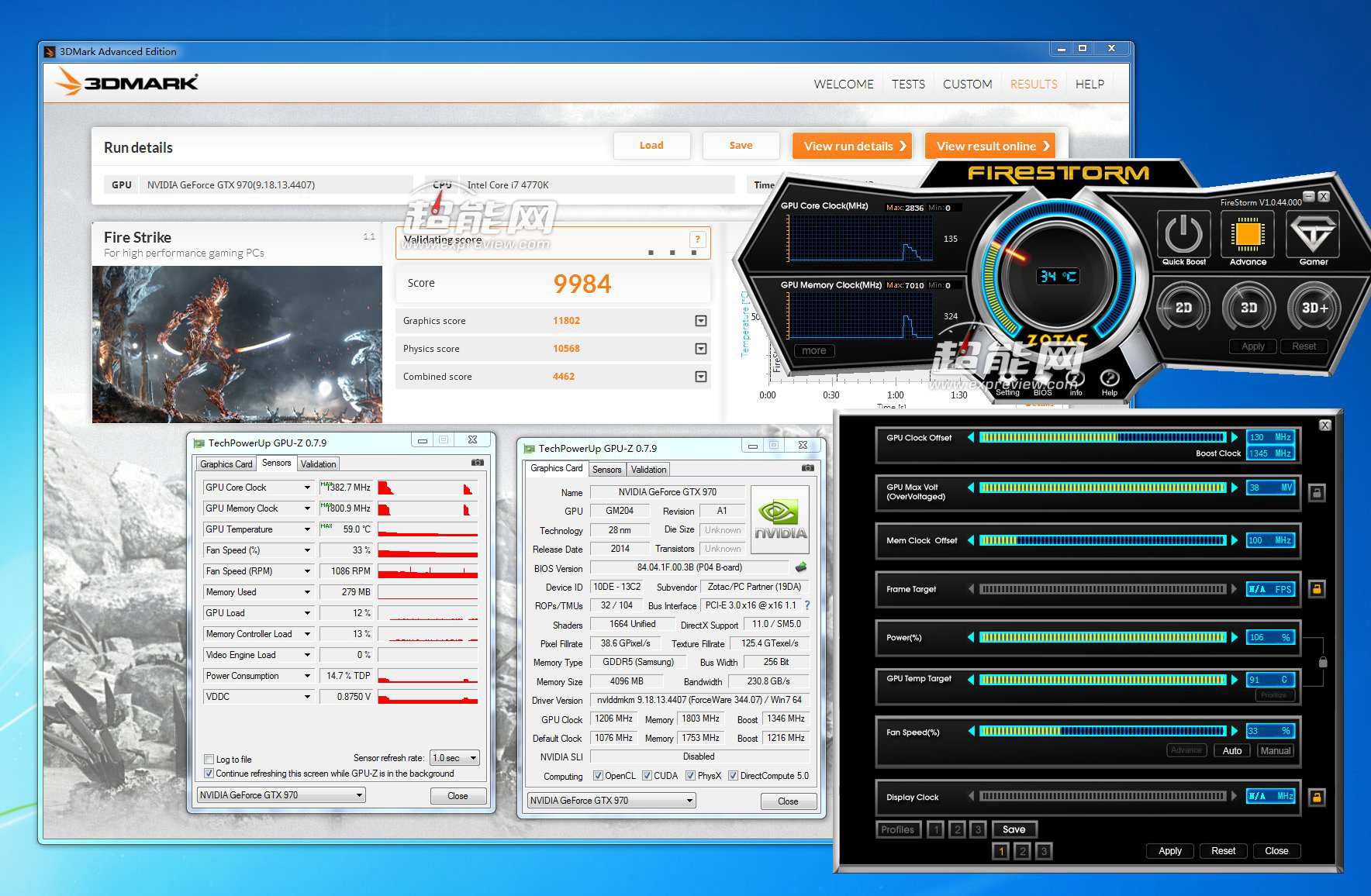
Task: Click the more button under memory clock graph
Action: [x=814, y=350]
